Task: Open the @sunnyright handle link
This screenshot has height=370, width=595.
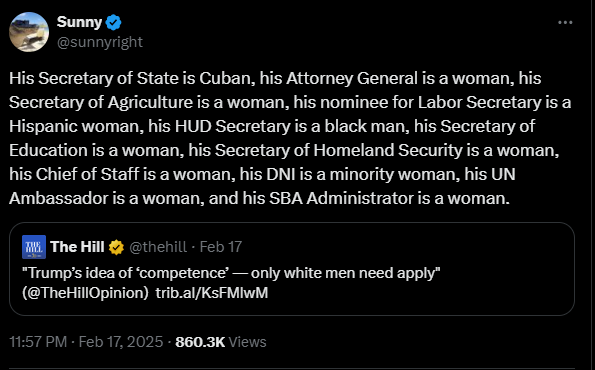Action: click(x=100, y=42)
